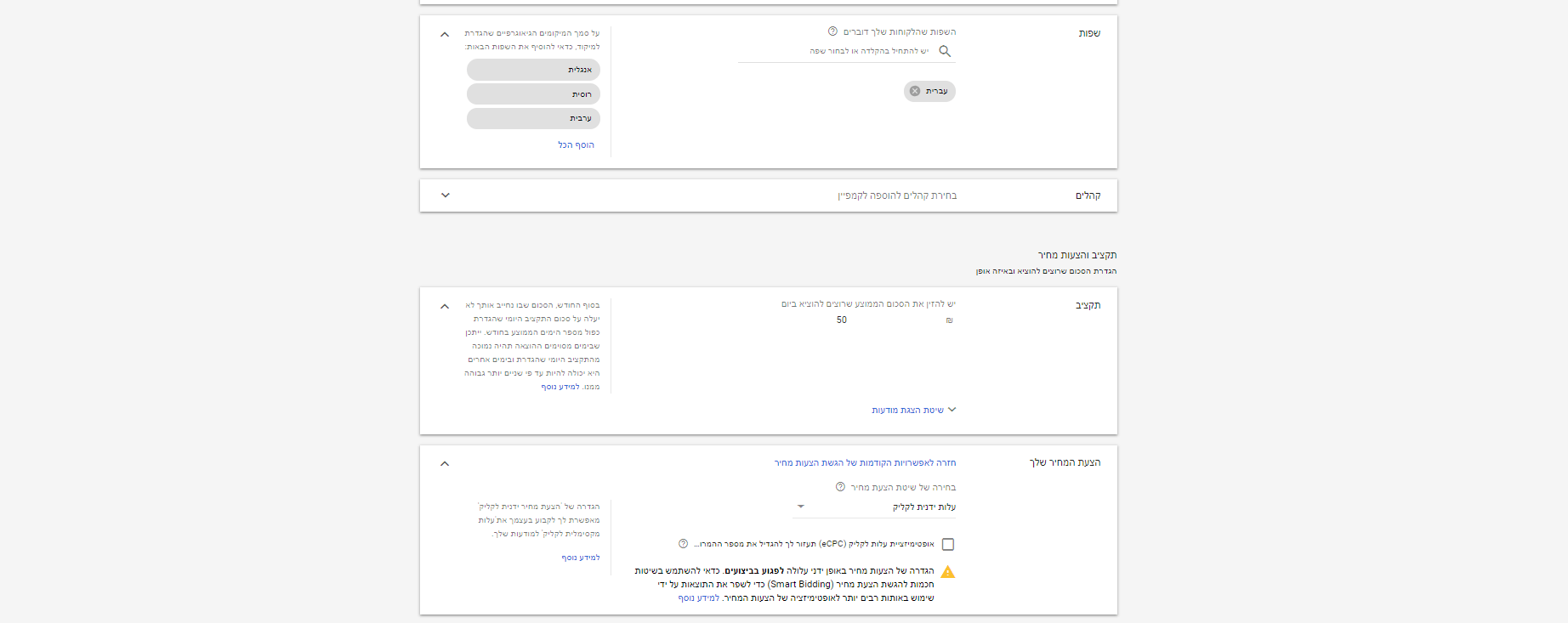The width and height of the screenshot is (1568, 623).
Task: Click the shekel currency symbol in budget
Action: 950,320
